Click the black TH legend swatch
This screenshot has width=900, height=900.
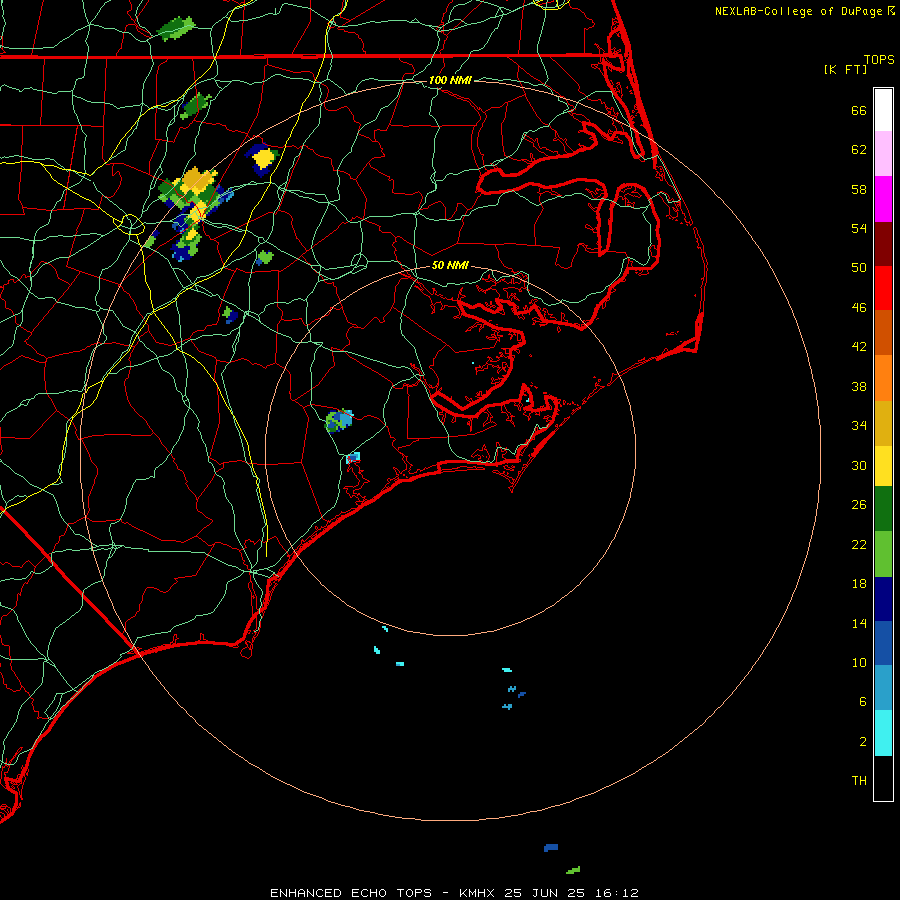tap(883, 778)
